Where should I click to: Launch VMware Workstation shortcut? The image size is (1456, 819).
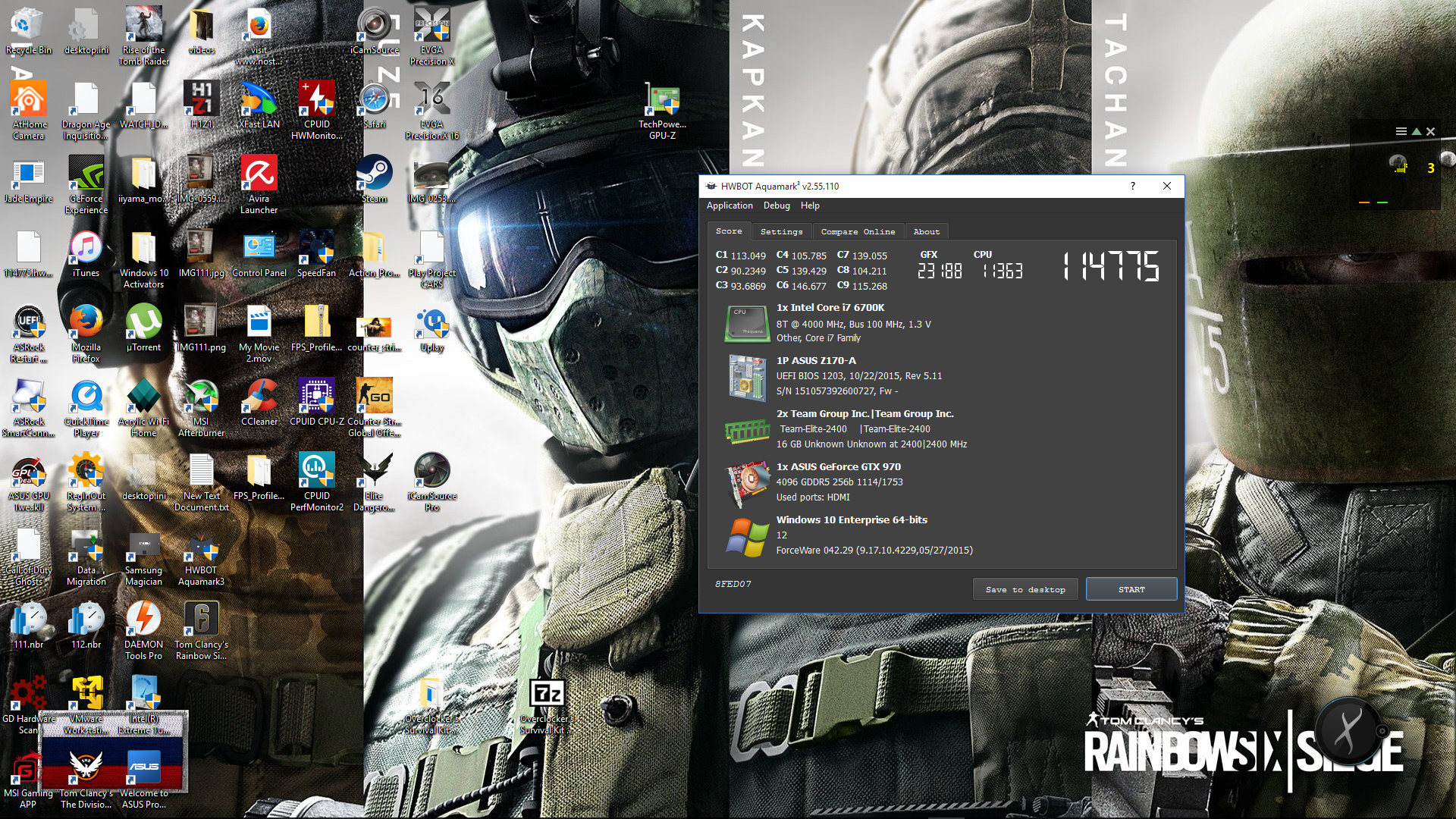(x=86, y=705)
